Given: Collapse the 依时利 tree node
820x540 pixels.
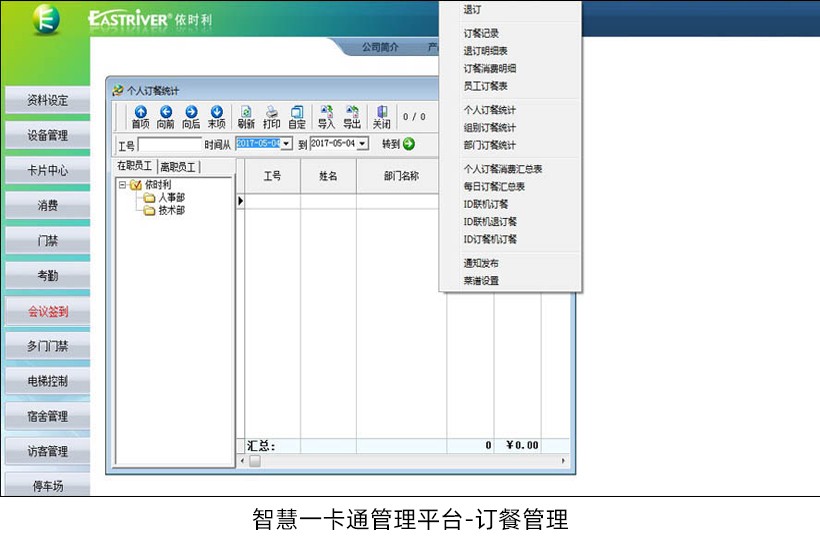Looking at the screenshot, I should click(123, 185).
